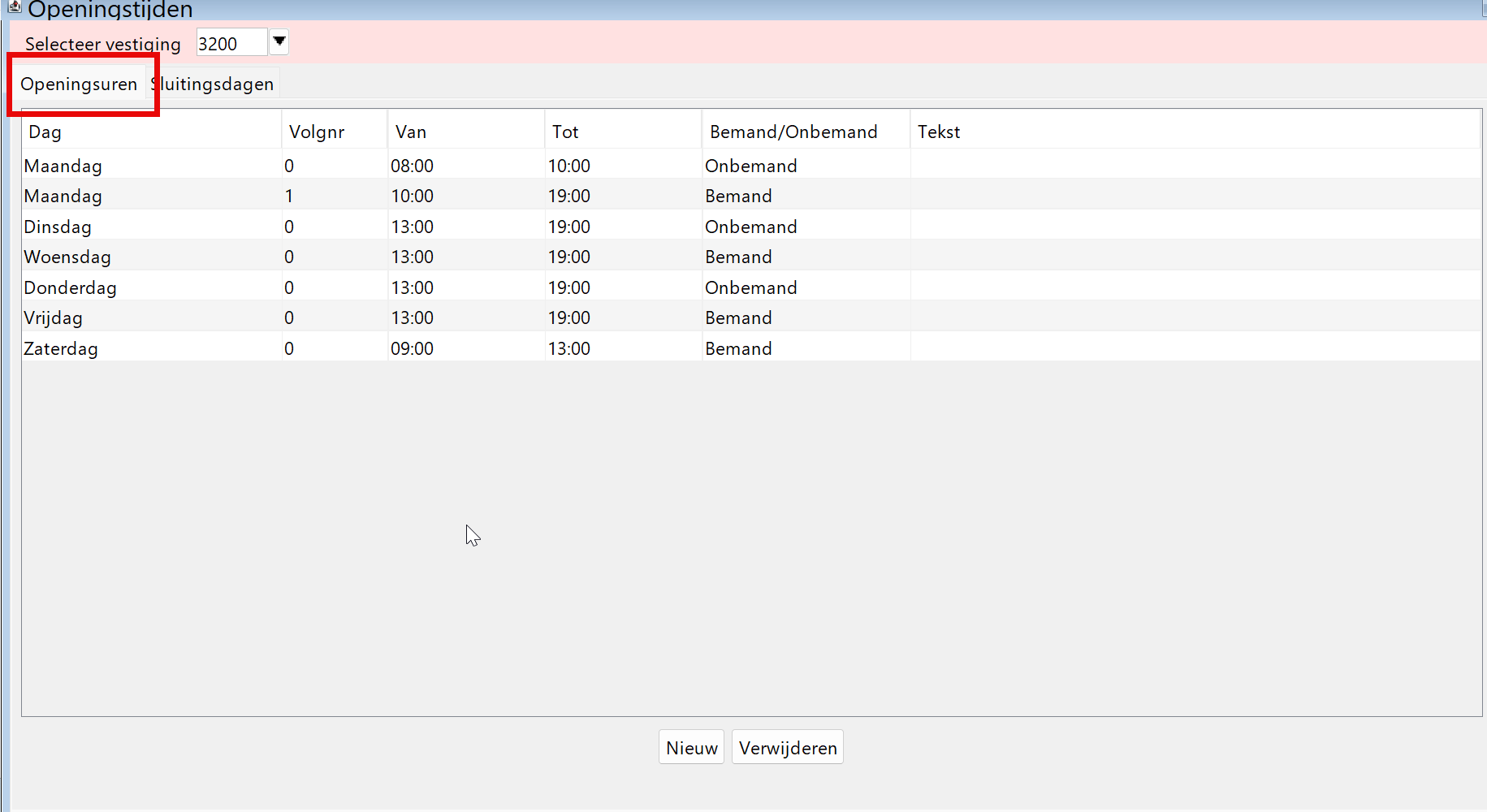Switch to the Openingsuren tab

[x=79, y=84]
